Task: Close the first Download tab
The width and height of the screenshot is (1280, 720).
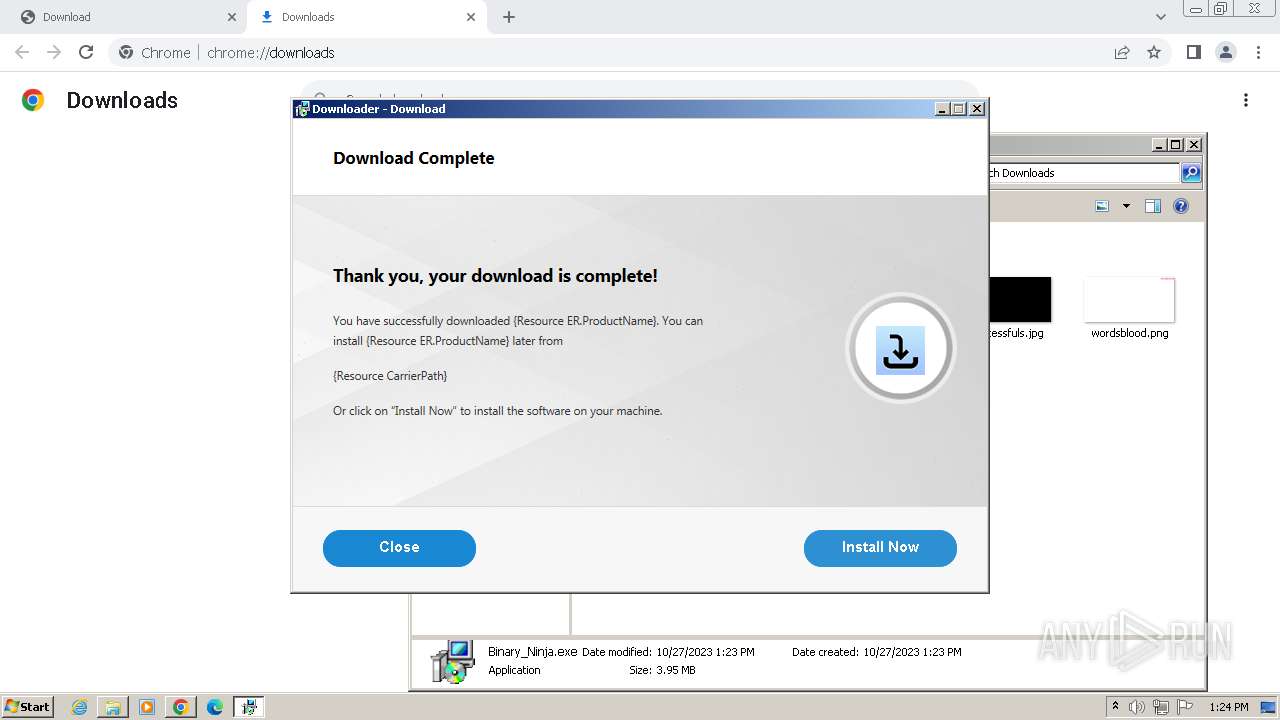Action: 232,17
